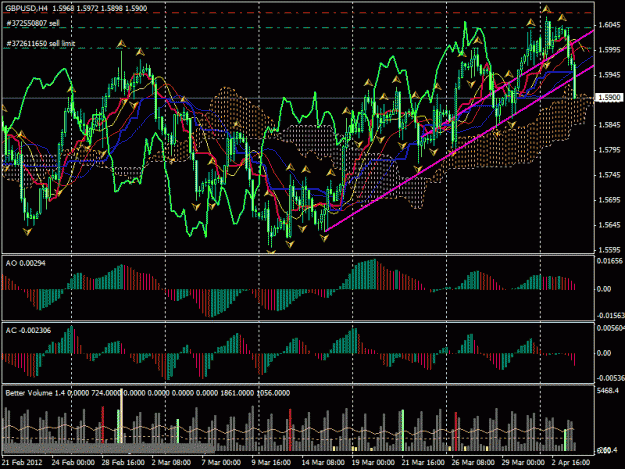
Task: Click the 28 Feb 16:00 date label
Action: (123, 462)
